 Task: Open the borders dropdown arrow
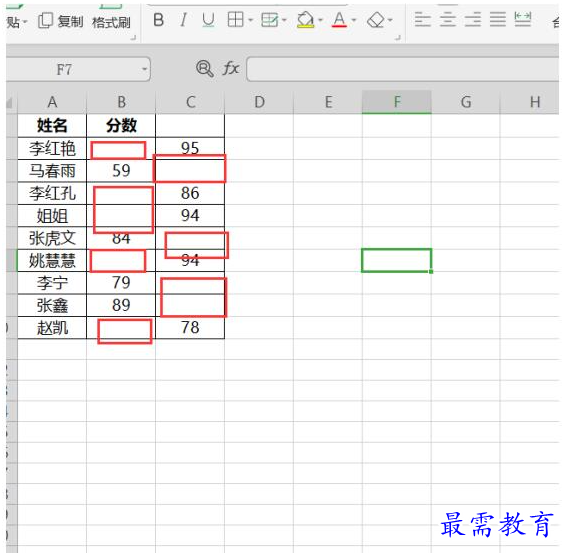pyautogui.click(x=250, y=20)
